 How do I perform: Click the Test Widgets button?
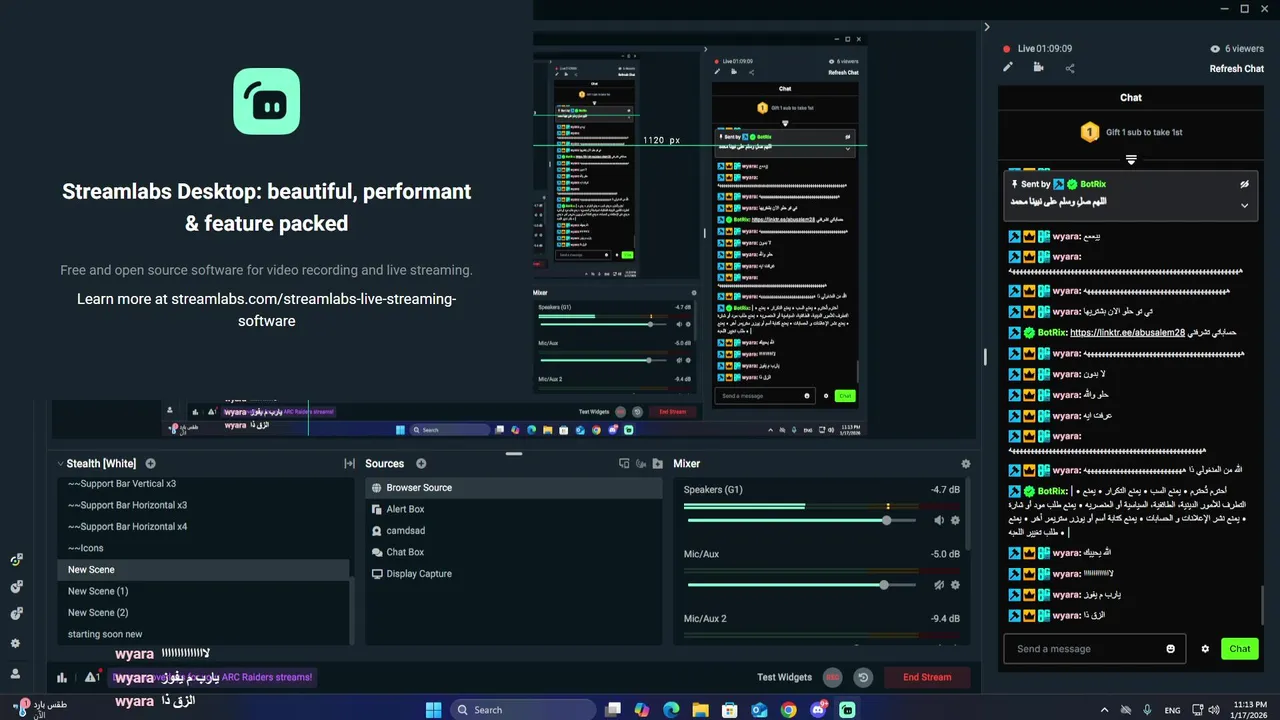pyautogui.click(x=784, y=677)
